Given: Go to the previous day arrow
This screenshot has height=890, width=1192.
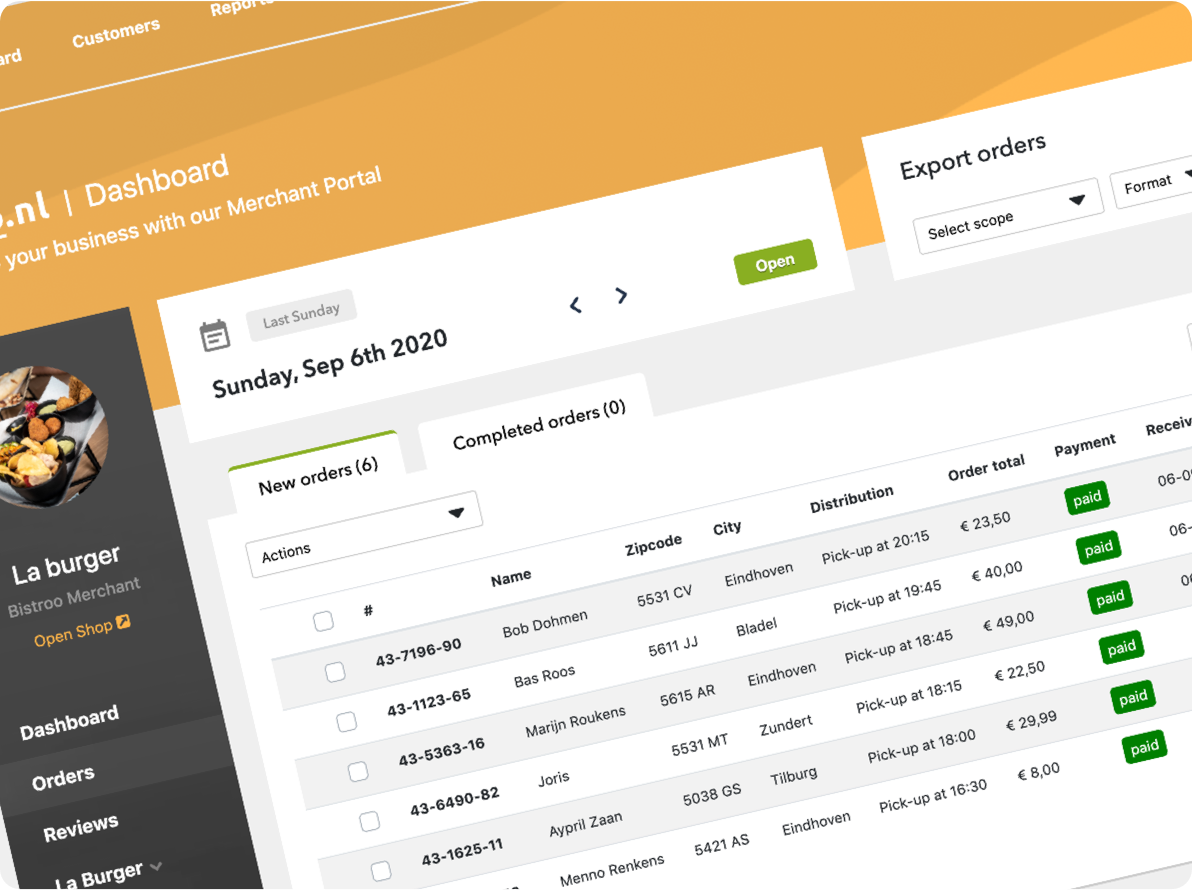Looking at the screenshot, I should (x=575, y=306).
